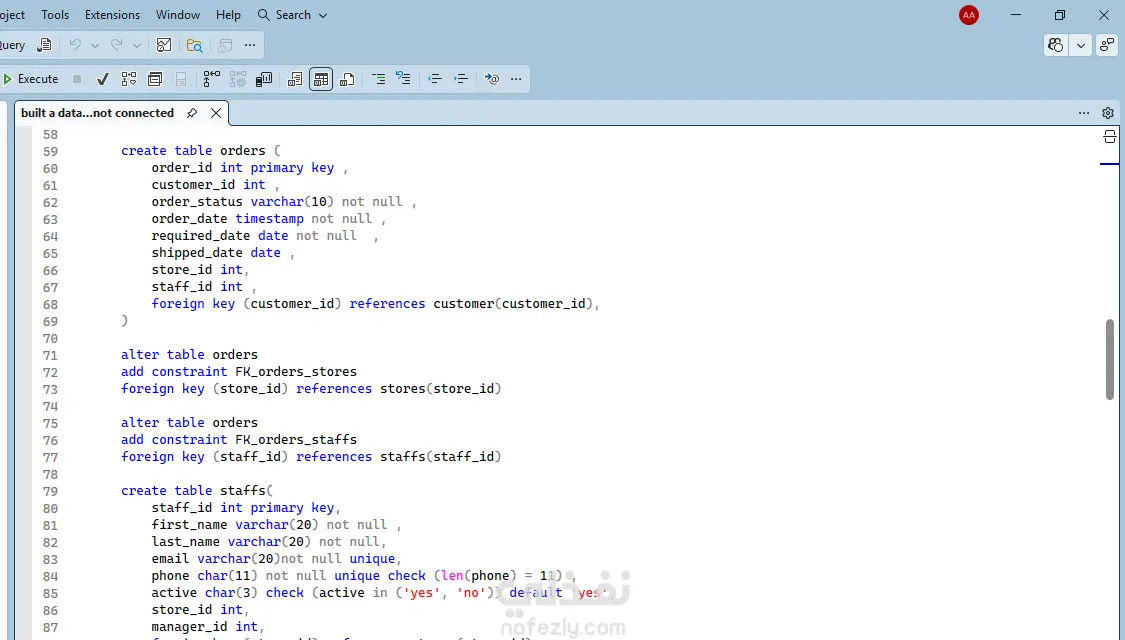Open the AA account profile badge
The height and width of the screenshot is (640, 1125).
point(969,15)
